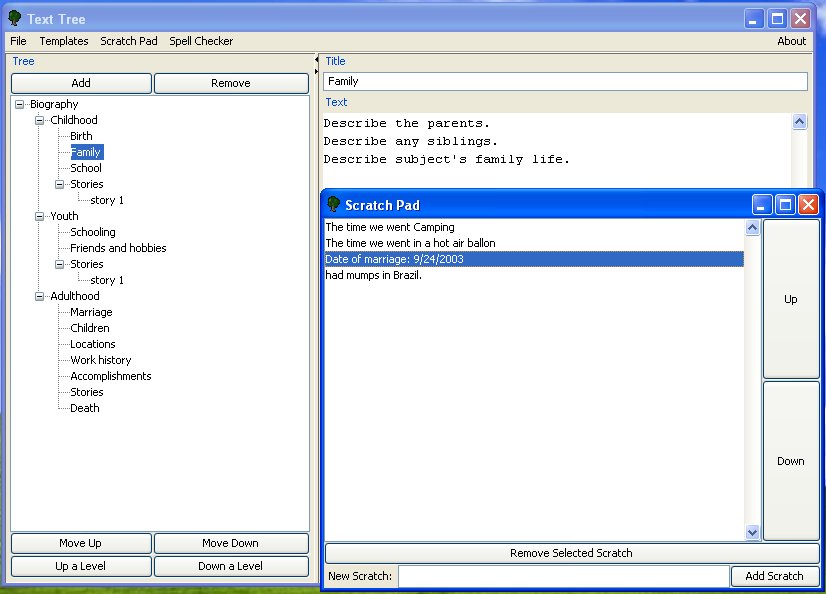Click the Up button in Scratch Pad

tap(791, 299)
